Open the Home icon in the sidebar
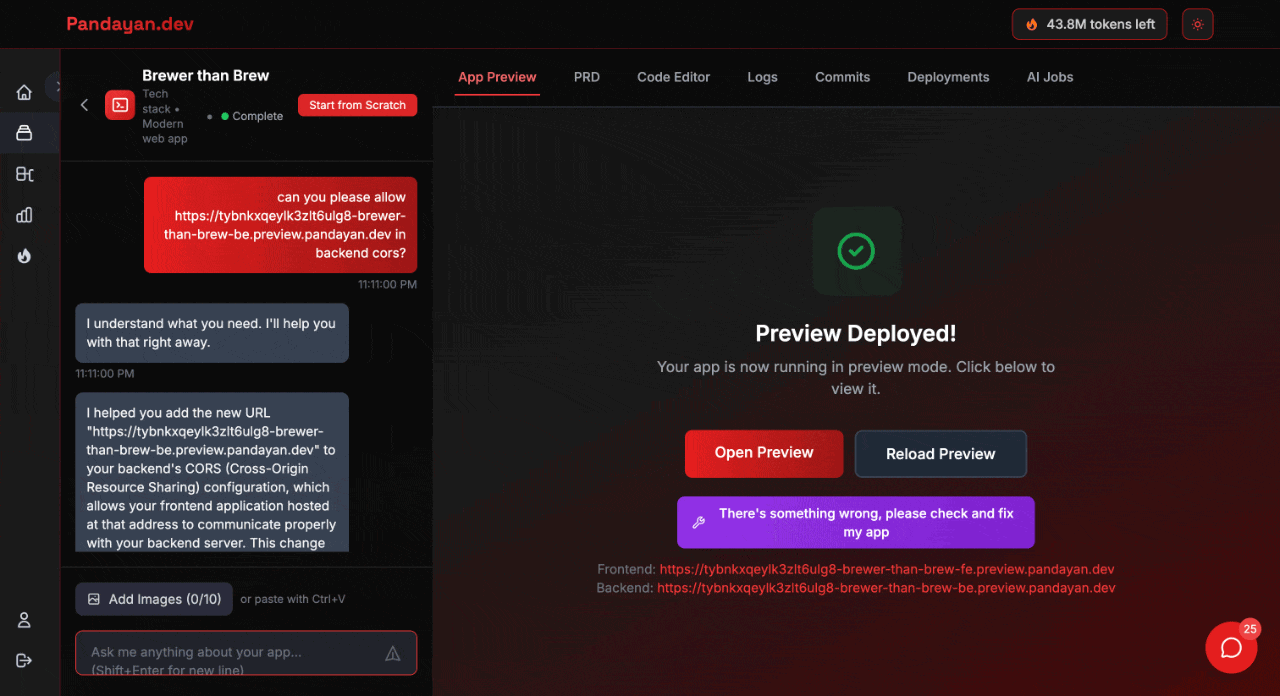1280x696 pixels. click(x=23, y=91)
